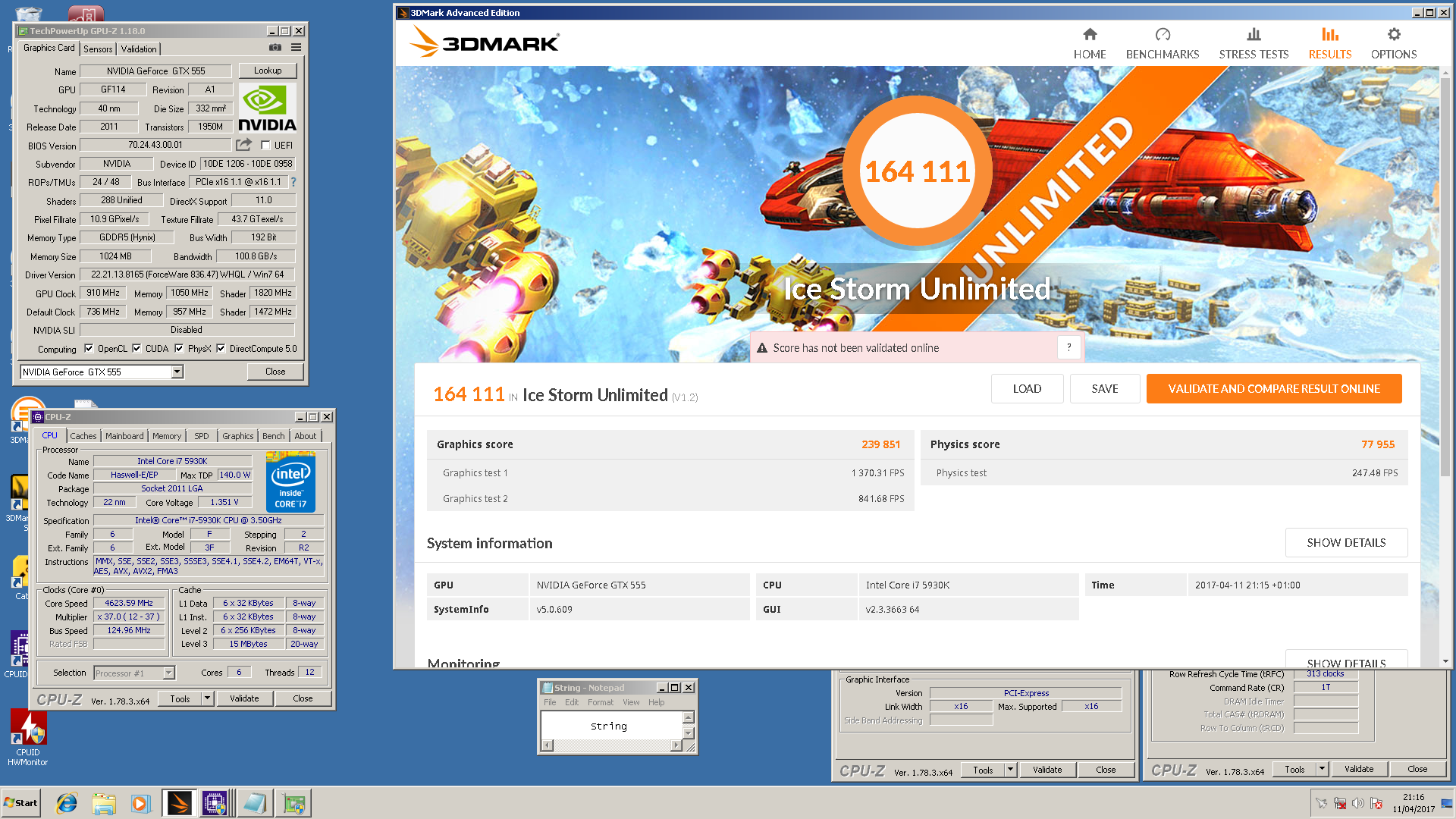Switch to Mainboard tab in CPU-Z
1456x819 pixels.
124,436
